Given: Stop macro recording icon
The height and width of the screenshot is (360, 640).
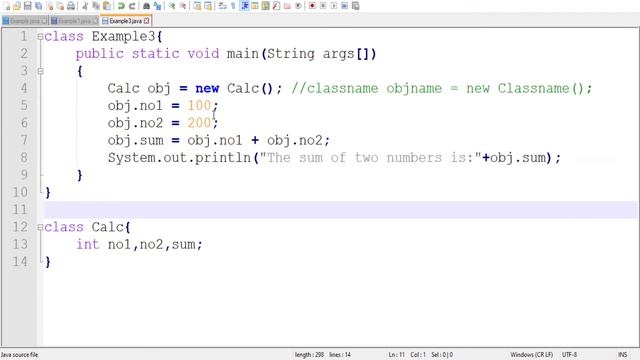Looking at the screenshot, I should coord(323,6).
